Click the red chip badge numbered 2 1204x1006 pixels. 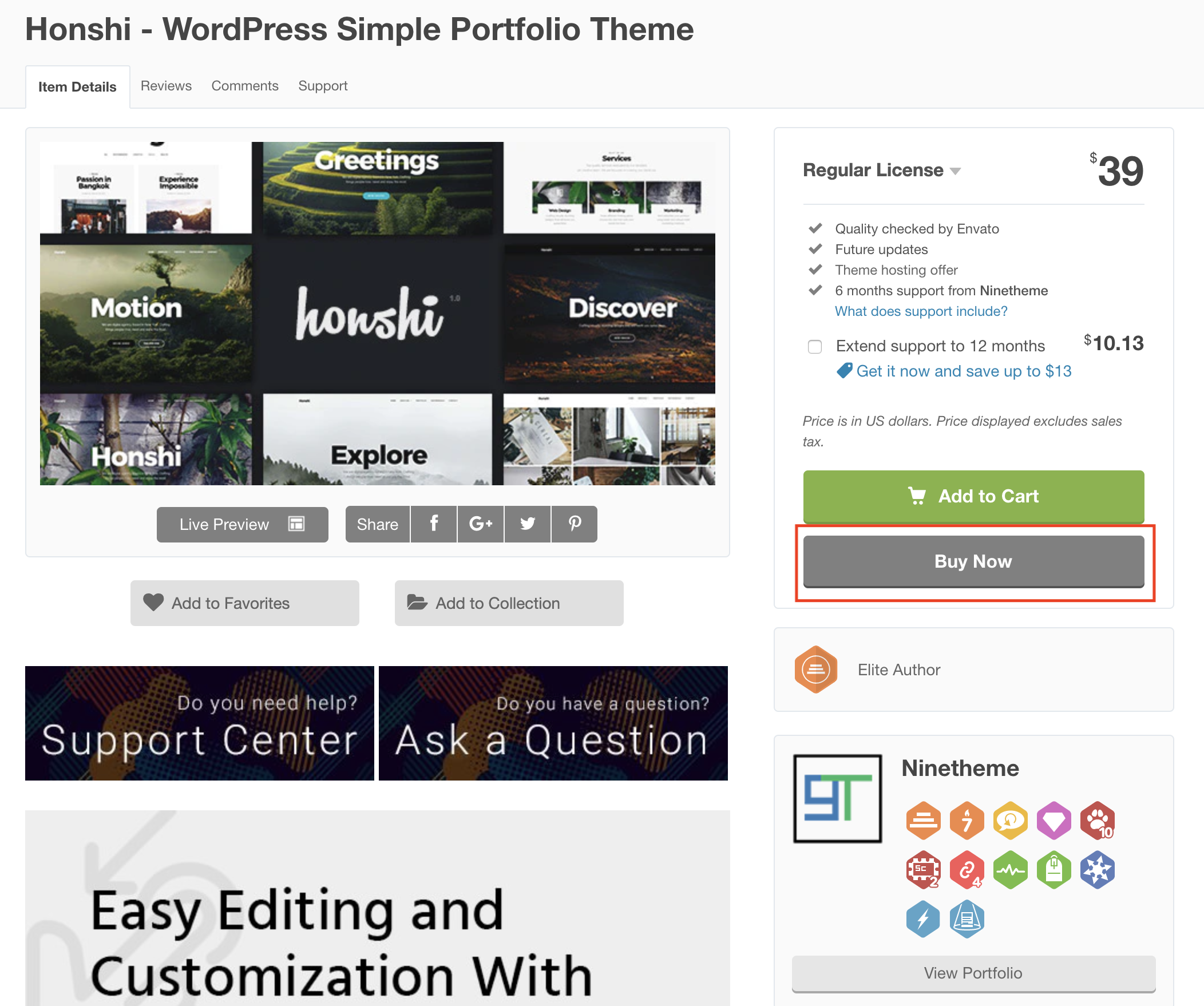pos(923,870)
